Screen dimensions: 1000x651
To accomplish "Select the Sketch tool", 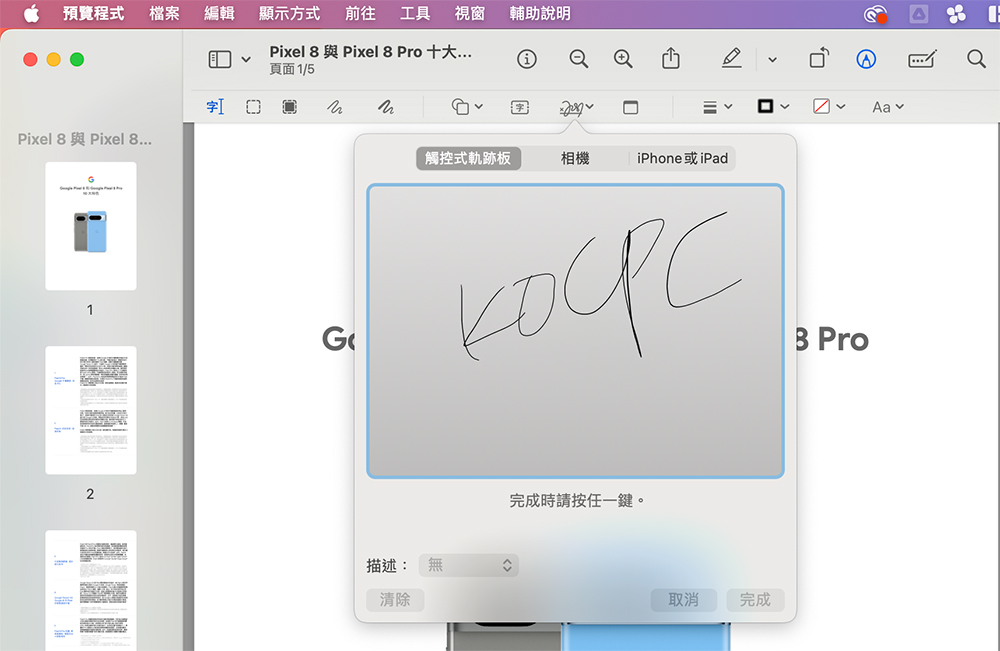I will coord(335,106).
